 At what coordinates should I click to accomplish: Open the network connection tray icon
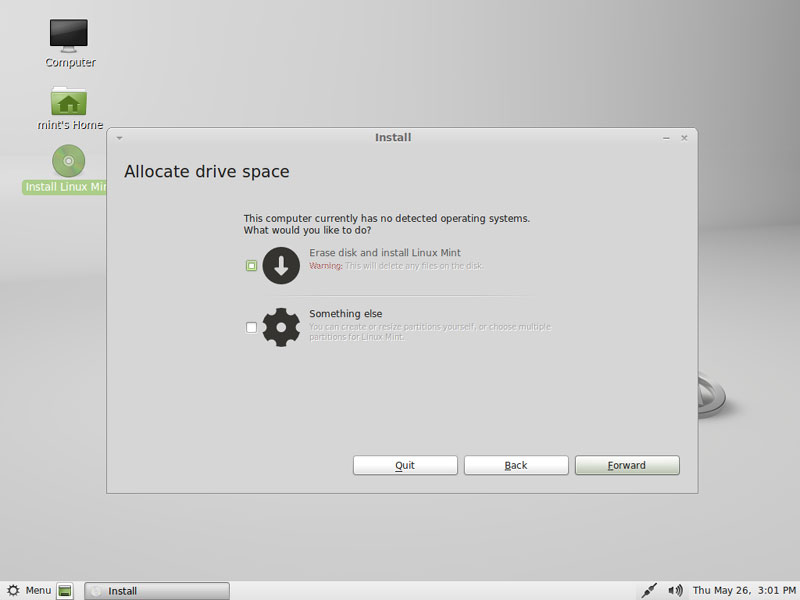tap(649, 590)
